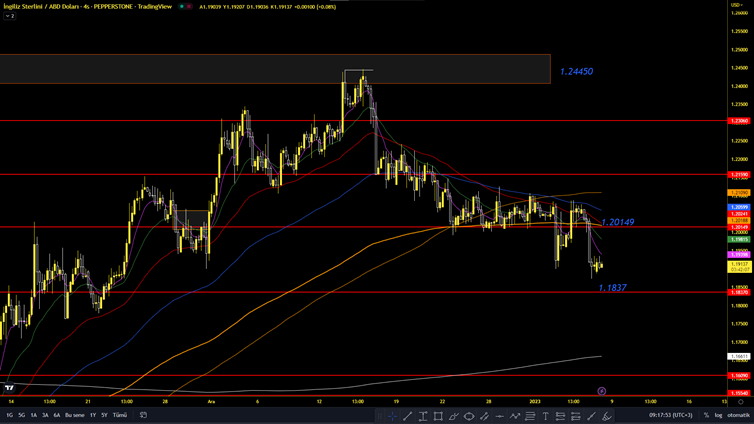
Task: Select the text annotation tool
Action: (545, 415)
